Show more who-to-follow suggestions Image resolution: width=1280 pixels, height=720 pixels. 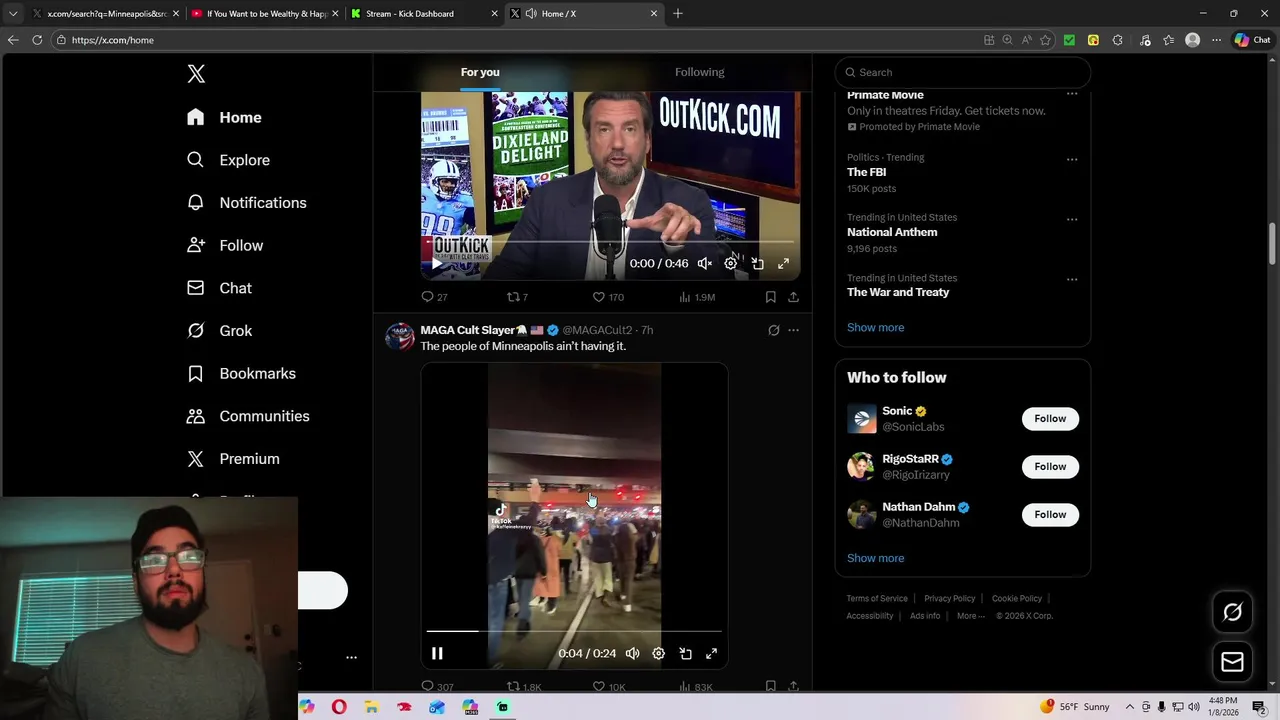pos(875,558)
